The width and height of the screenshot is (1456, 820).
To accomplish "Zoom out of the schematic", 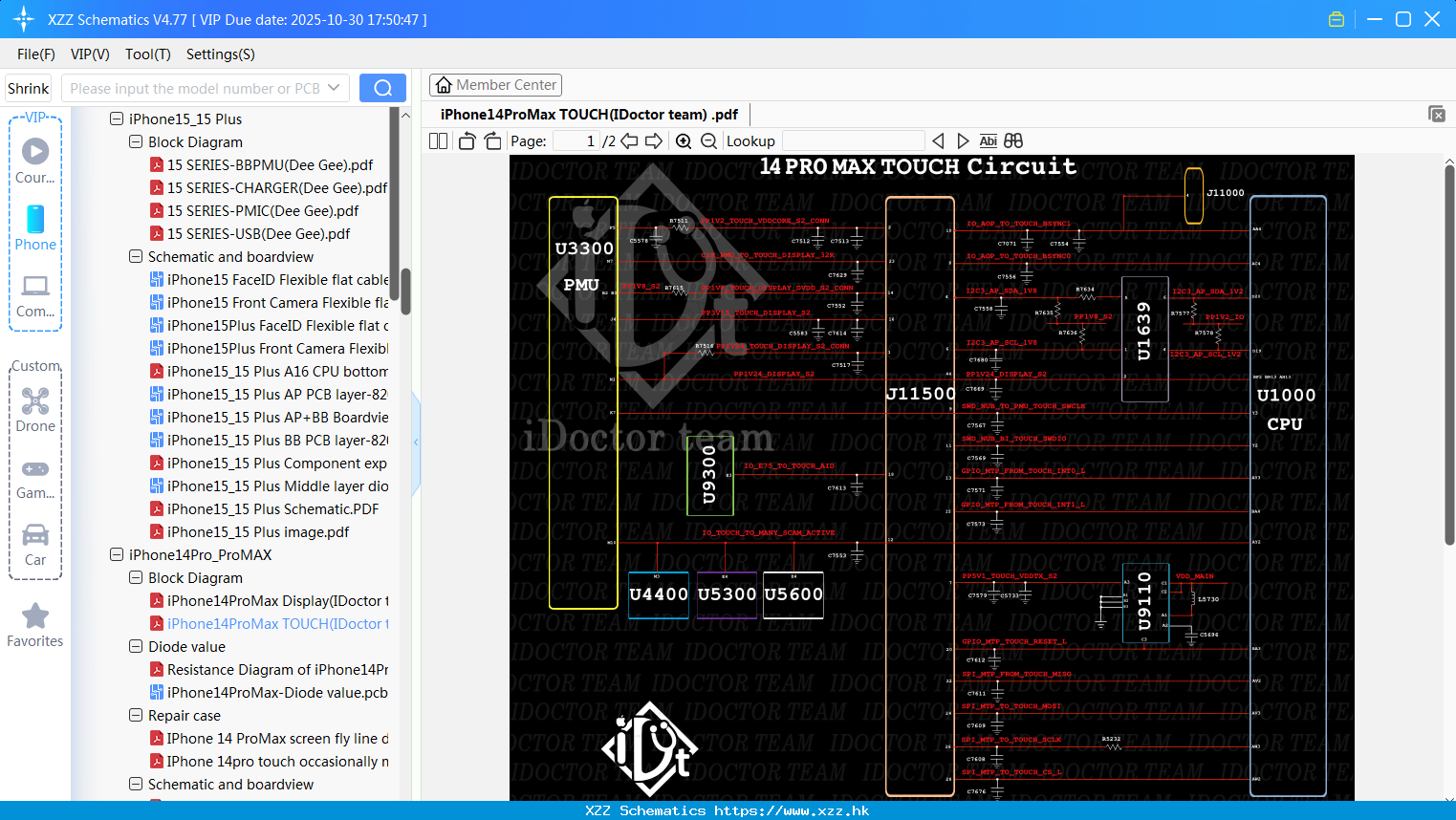I will (x=708, y=140).
